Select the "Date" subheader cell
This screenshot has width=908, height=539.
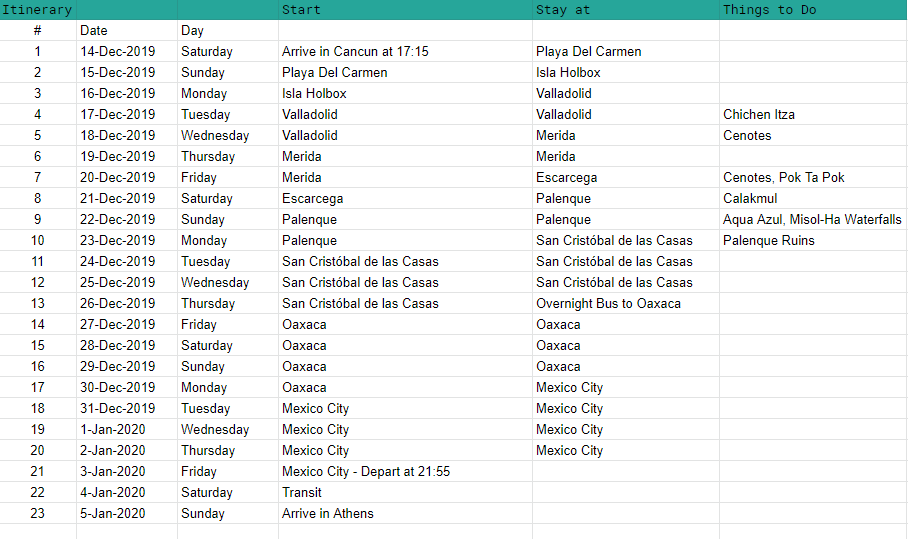pos(94,31)
